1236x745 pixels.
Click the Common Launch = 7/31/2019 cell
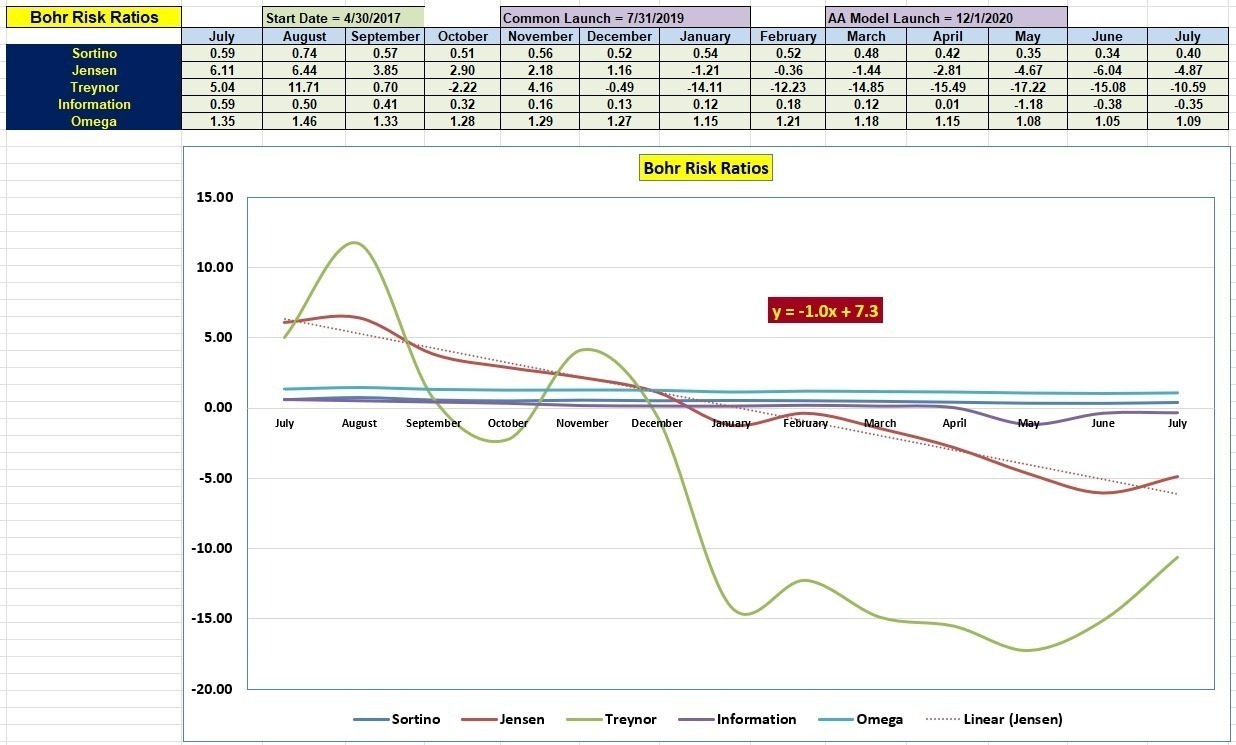click(625, 17)
